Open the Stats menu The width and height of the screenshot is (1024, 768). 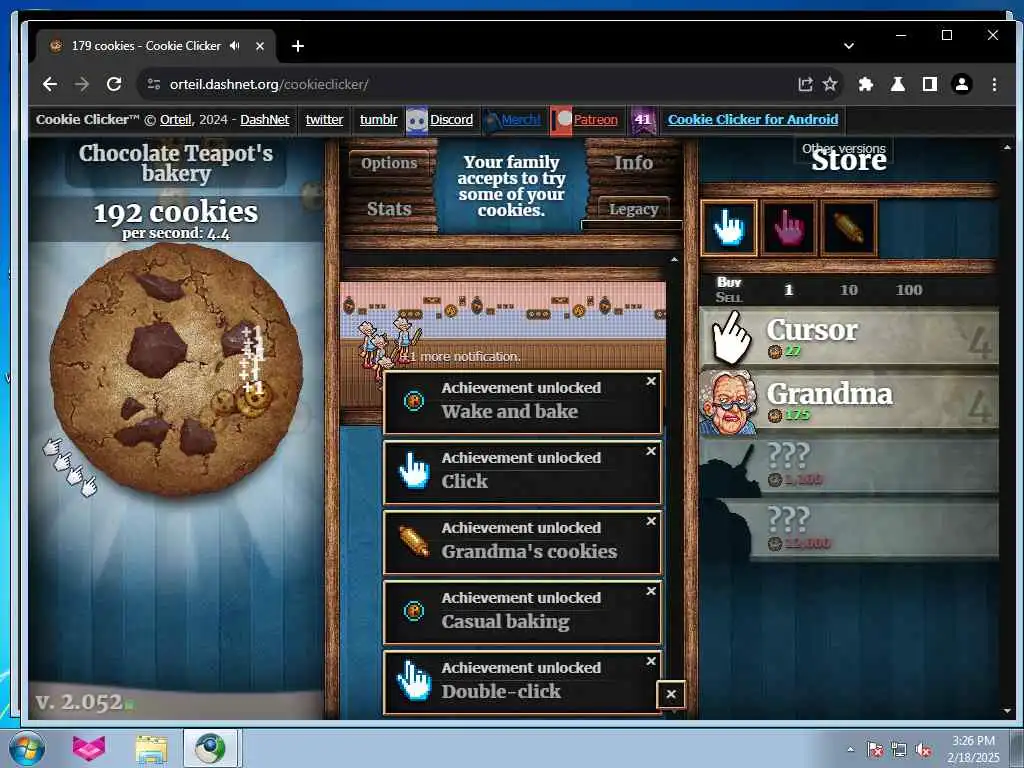click(389, 209)
